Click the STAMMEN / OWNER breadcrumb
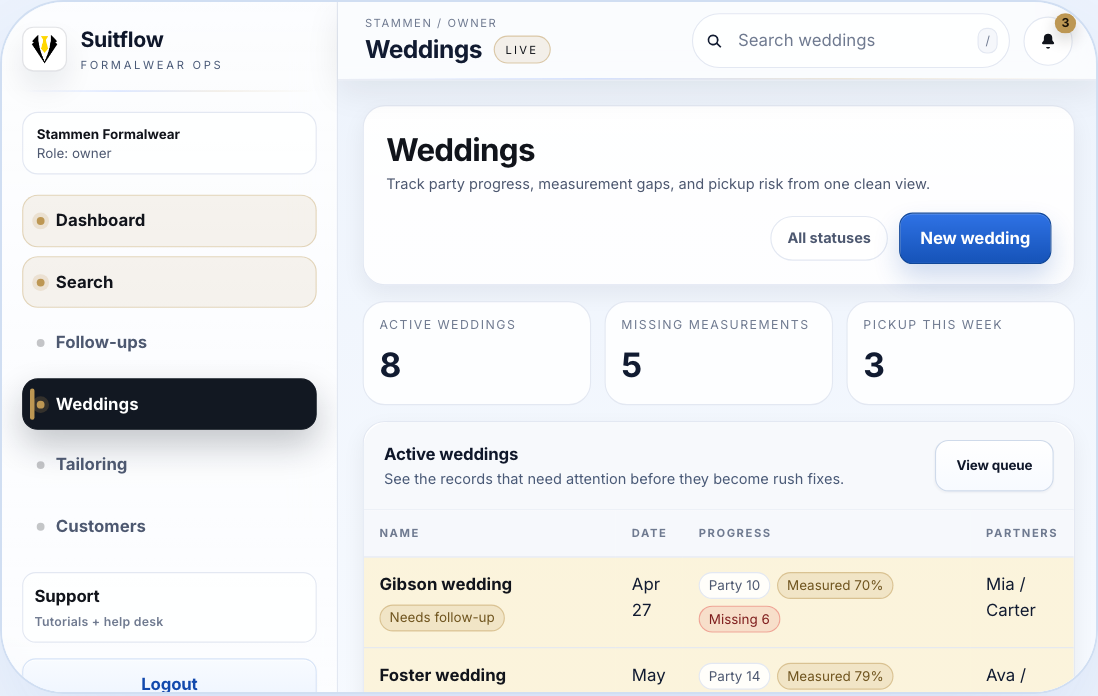 pos(431,23)
